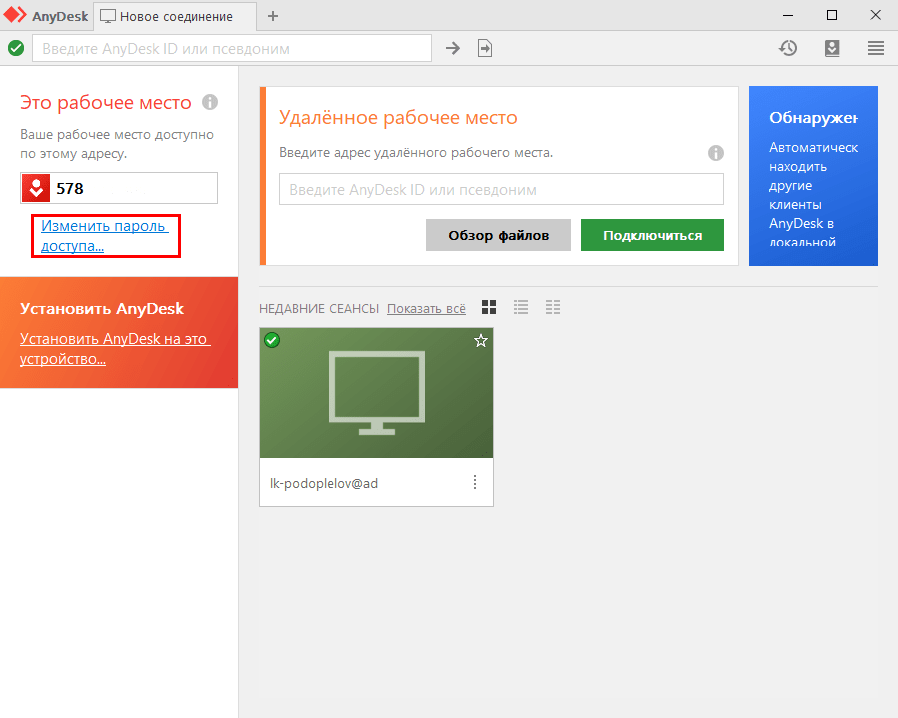Image resolution: width=898 pixels, height=718 pixels.
Task: Switch recent sessions to detailed list view
Action: (553, 307)
